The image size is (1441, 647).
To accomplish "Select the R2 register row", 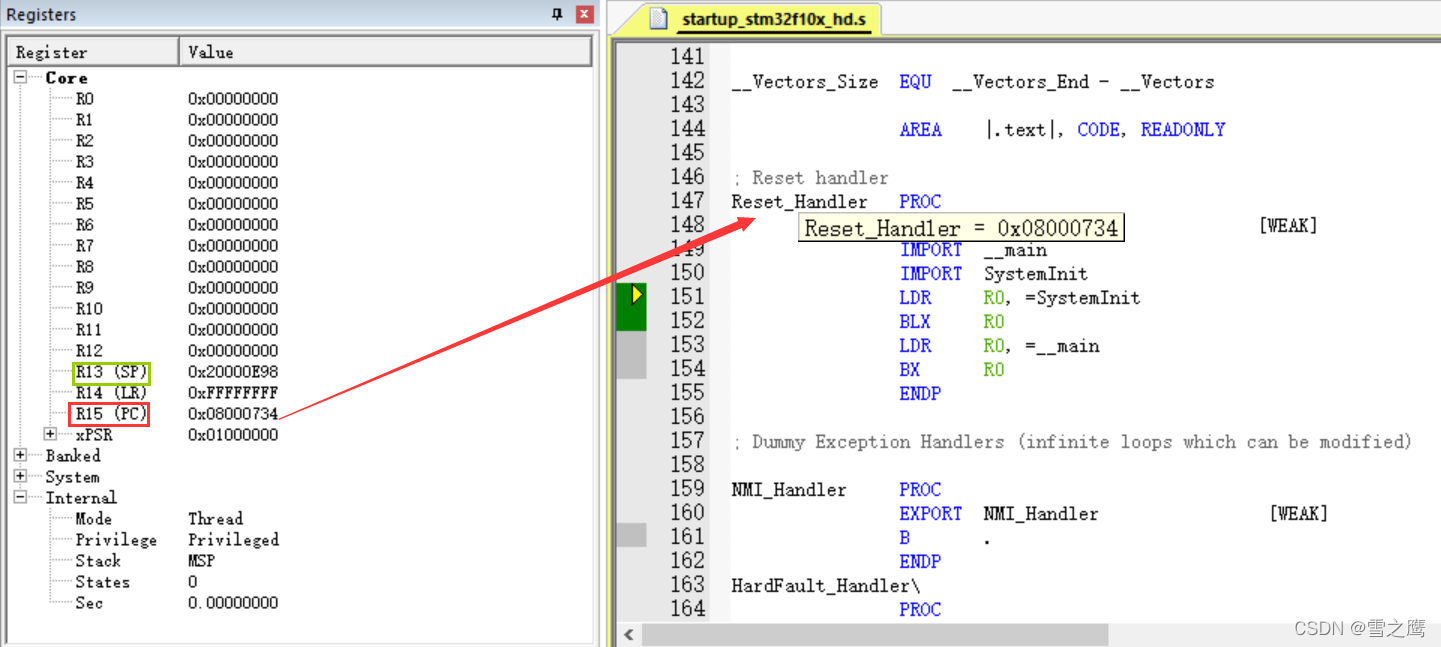I will tap(300, 140).
